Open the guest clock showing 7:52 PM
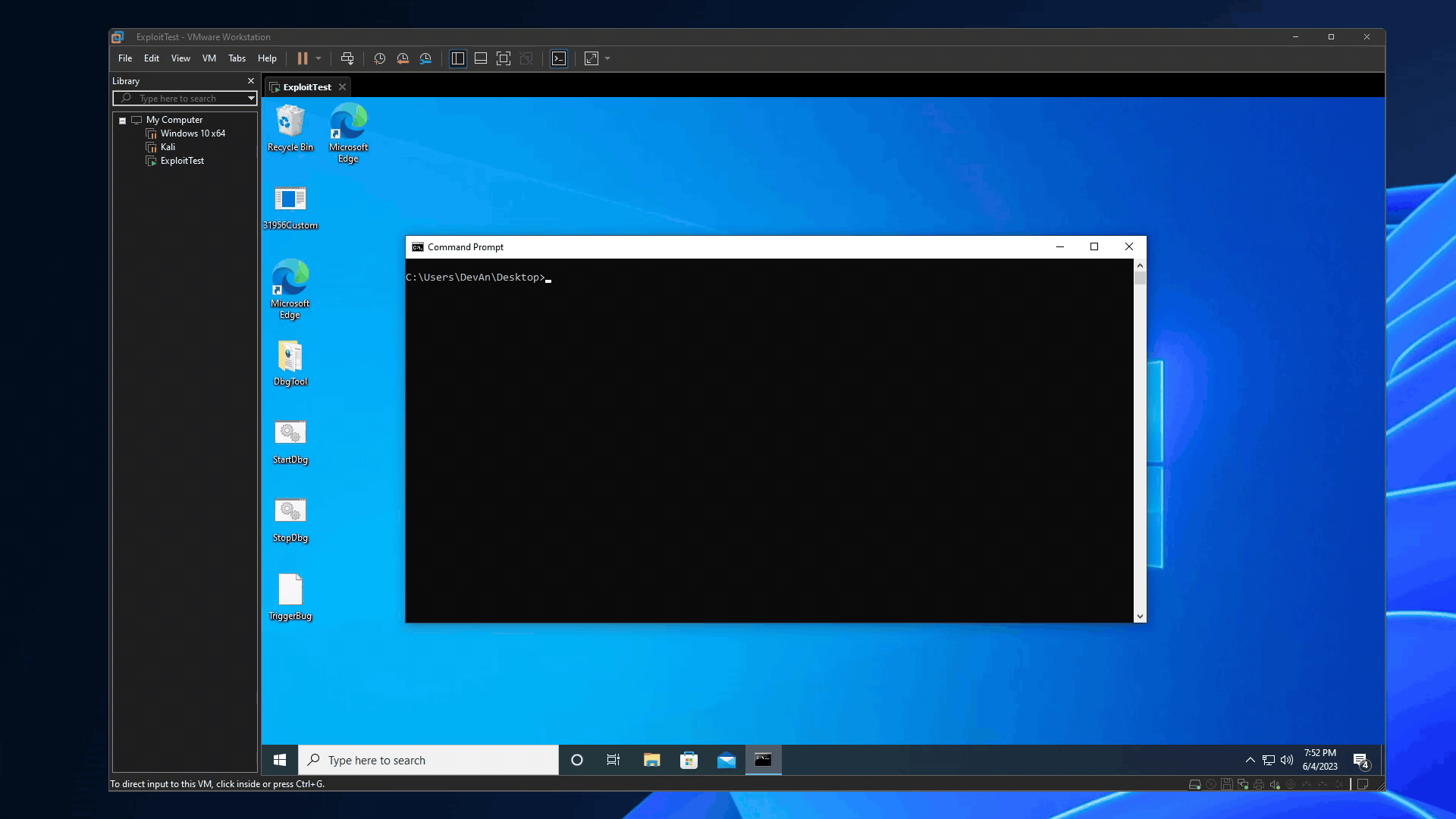 pos(1320,760)
